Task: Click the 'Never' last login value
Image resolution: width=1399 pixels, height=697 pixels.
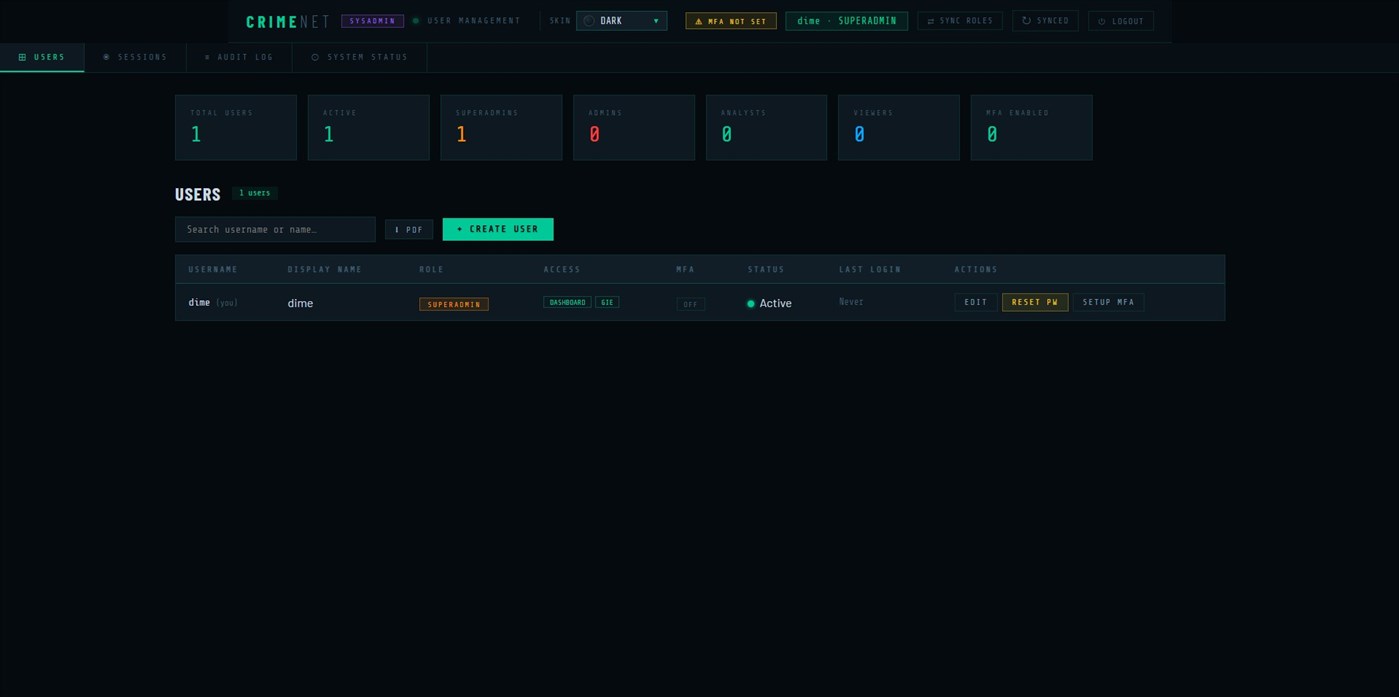Action: tap(851, 302)
